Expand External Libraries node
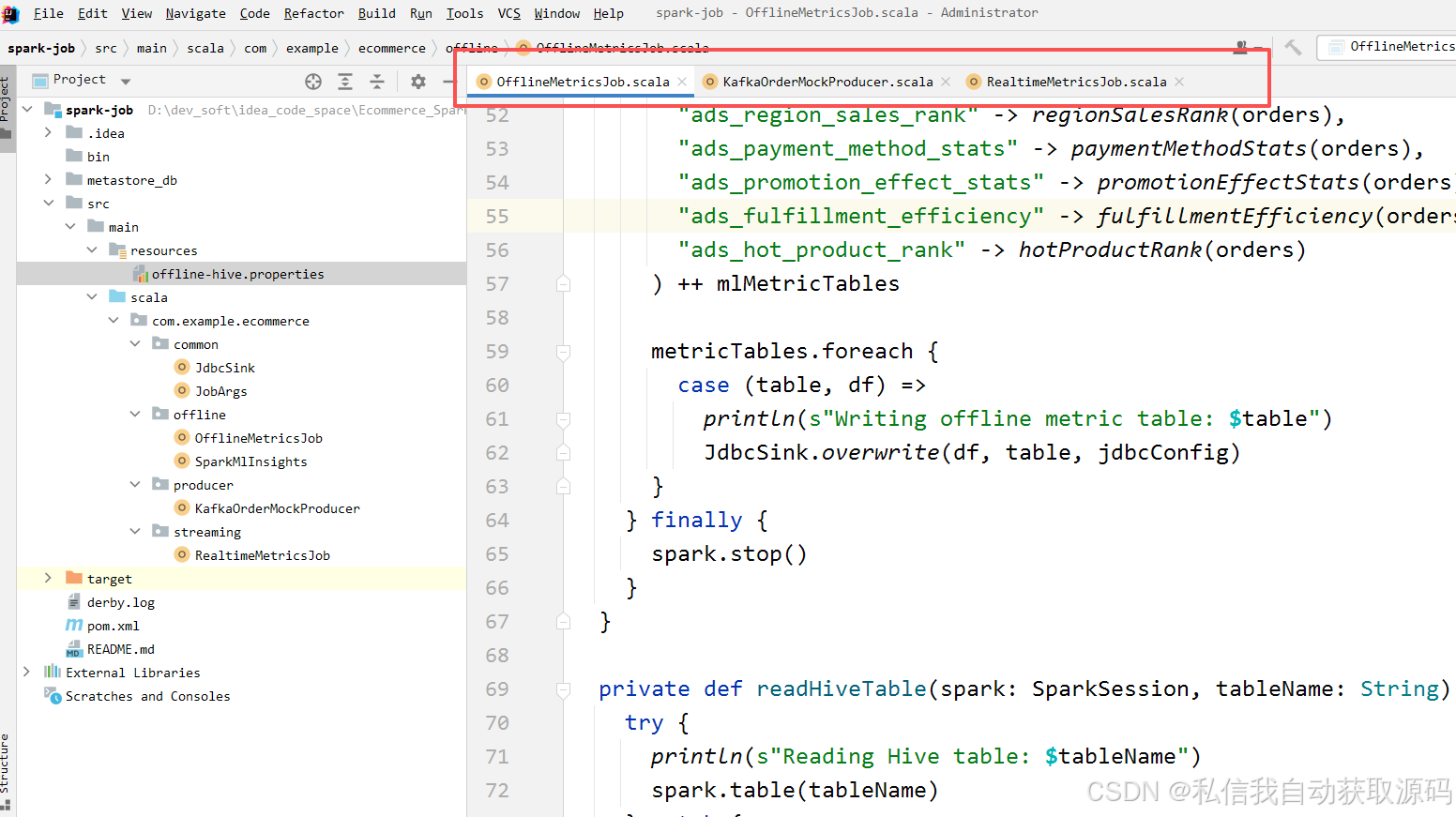1456x817 pixels. coord(27,673)
